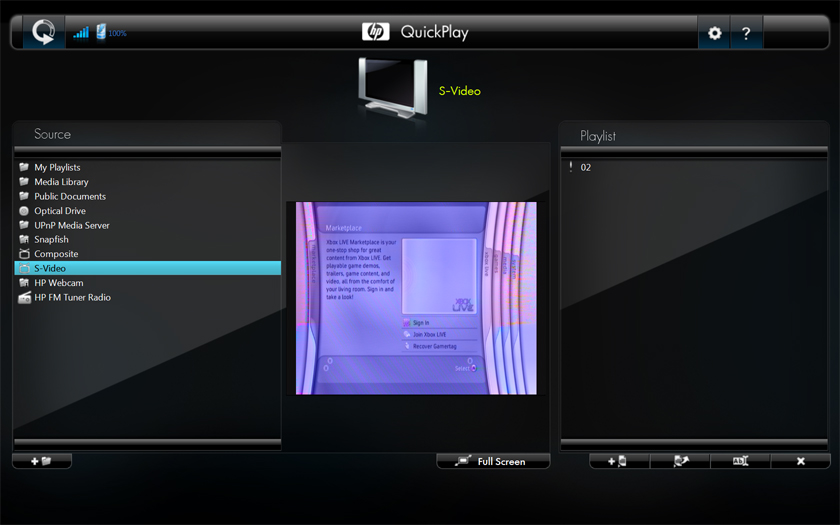This screenshot has height=525, width=840.
Task: Click the S-Video live preview thumbnail
Action: coord(416,298)
